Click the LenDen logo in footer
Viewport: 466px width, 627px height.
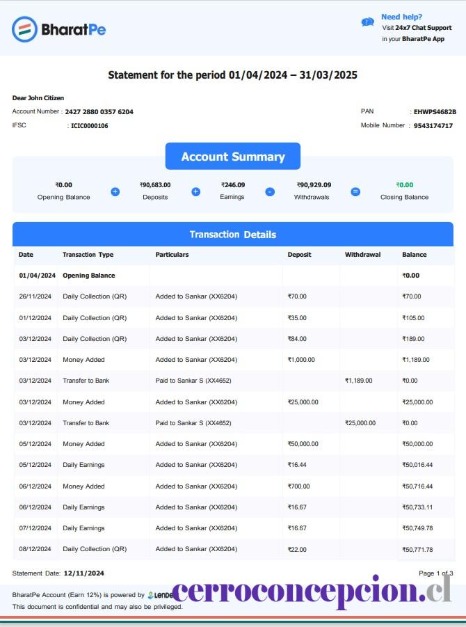coord(160,595)
